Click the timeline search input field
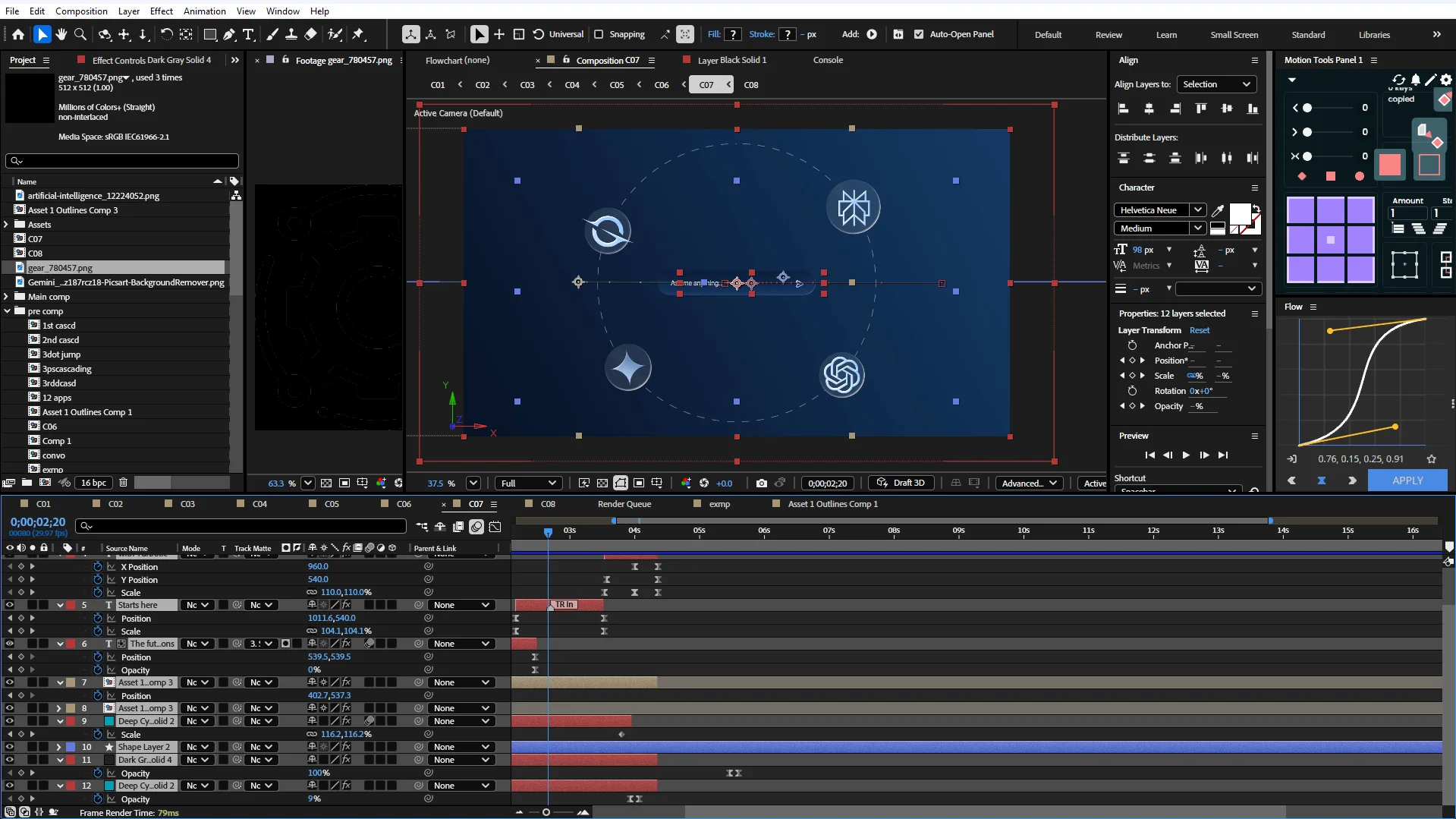 tap(241, 526)
